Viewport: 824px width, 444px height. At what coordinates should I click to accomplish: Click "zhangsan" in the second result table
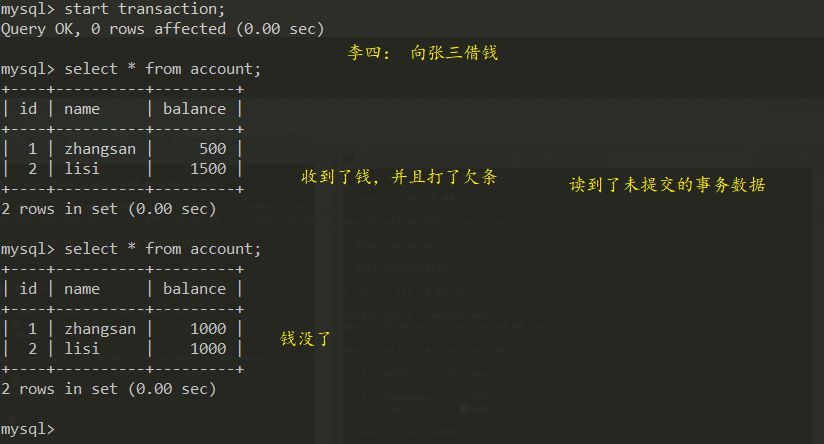[x=100, y=329]
